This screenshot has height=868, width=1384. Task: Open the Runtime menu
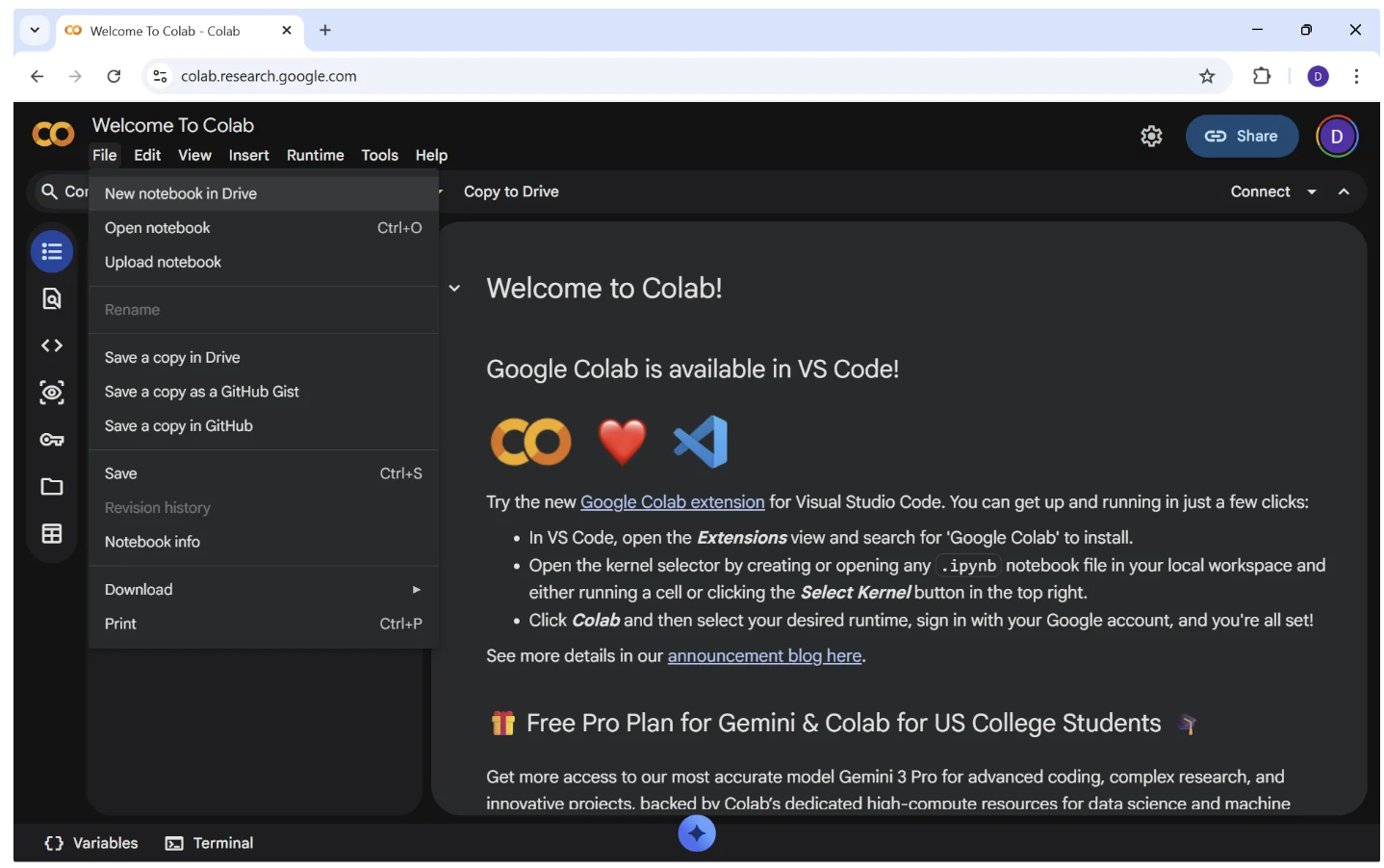(x=315, y=155)
